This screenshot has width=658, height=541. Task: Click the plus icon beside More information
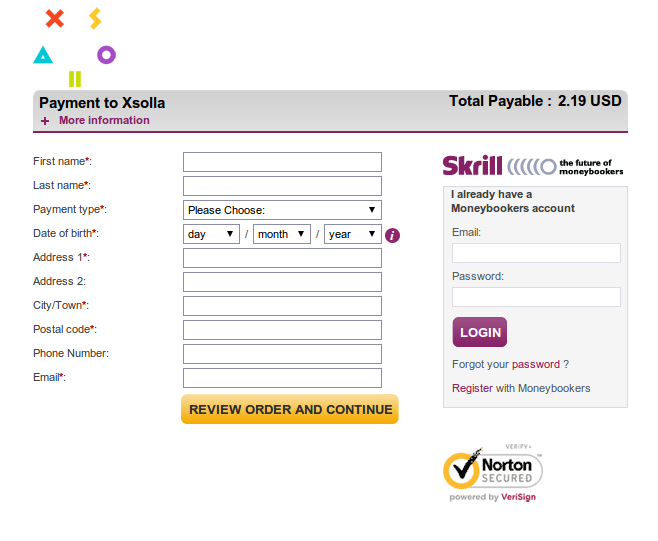[x=45, y=121]
